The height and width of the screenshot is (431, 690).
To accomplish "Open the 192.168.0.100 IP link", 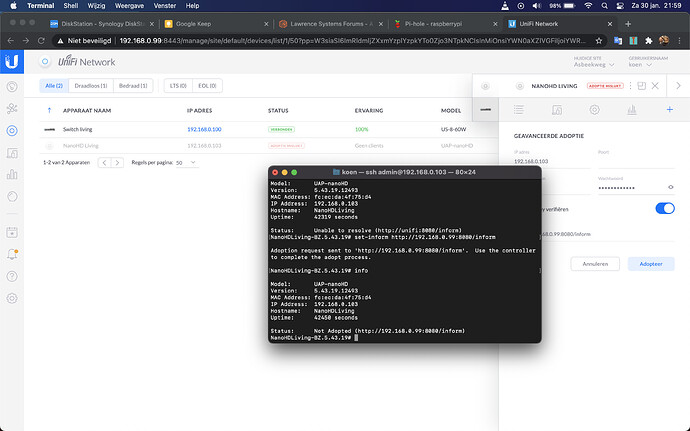I will [204, 129].
